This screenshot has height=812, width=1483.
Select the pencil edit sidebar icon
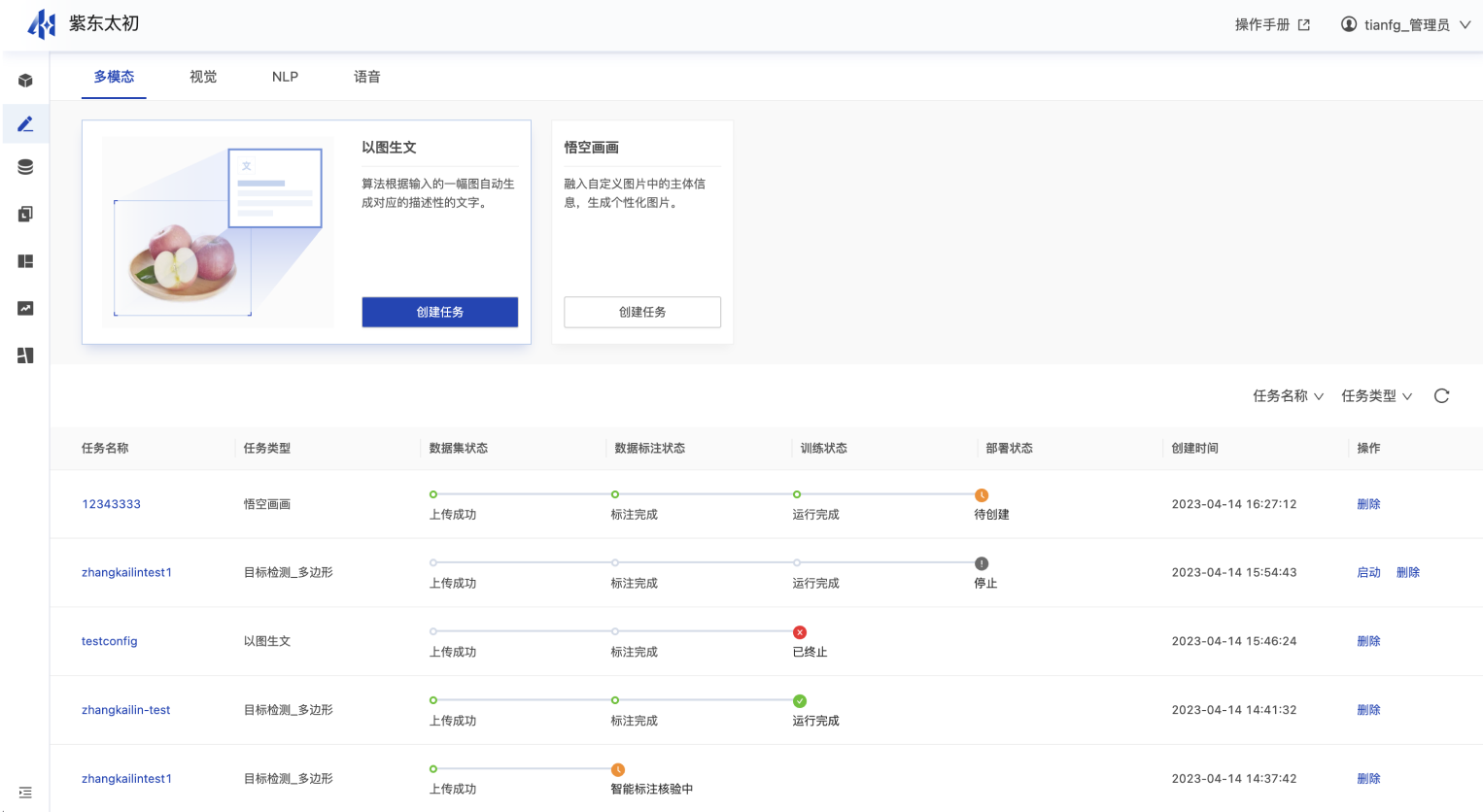25,124
